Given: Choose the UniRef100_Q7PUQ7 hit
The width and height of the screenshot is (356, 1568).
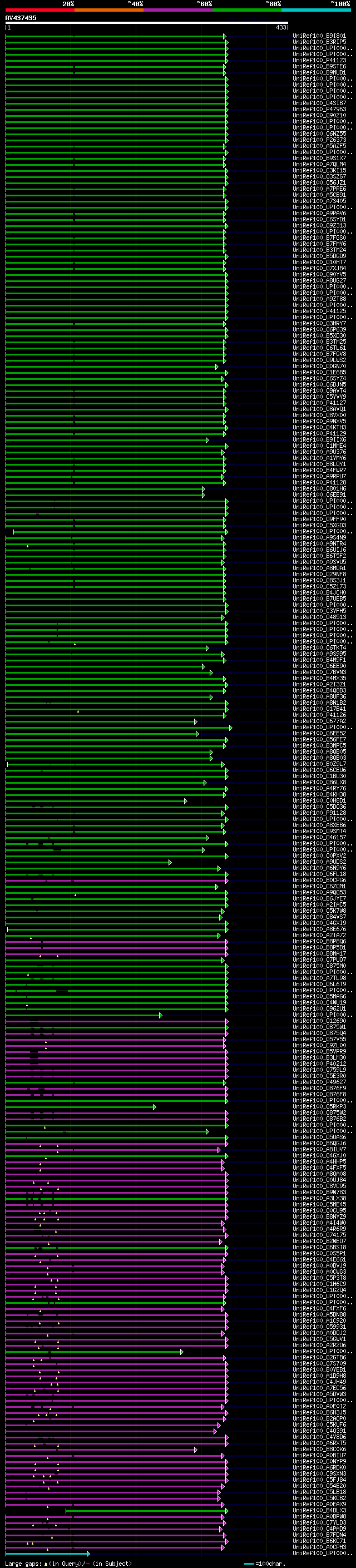Looking at the screenshot, I should click(319, 960).
